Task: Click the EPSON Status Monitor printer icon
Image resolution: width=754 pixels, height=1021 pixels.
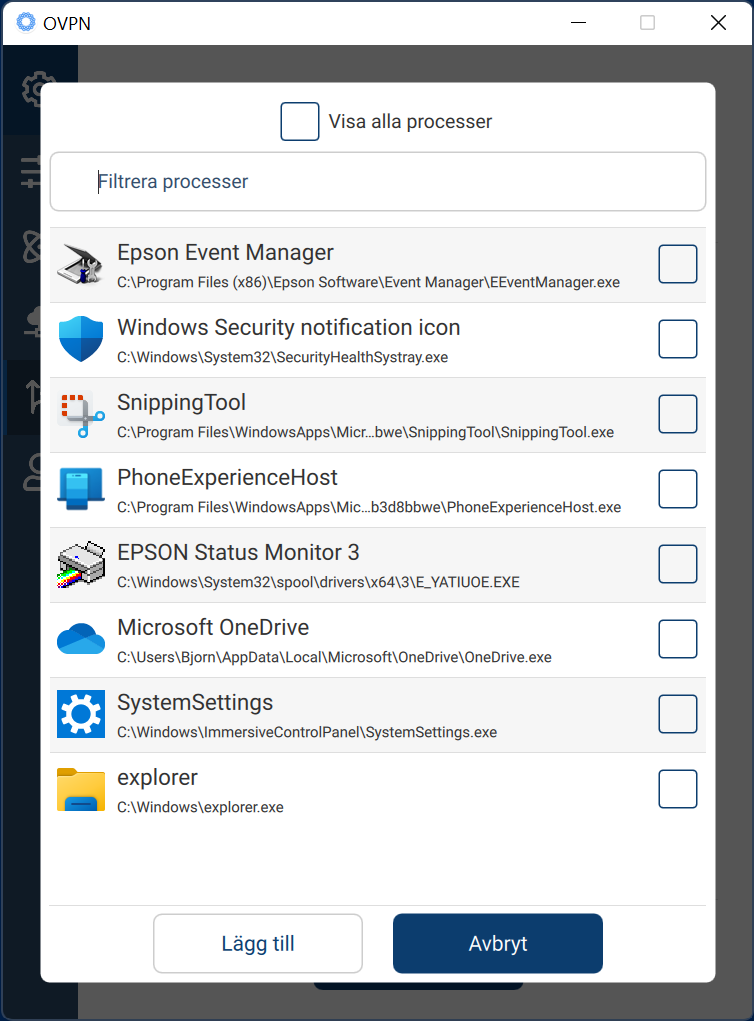Action: coord(81,564)
